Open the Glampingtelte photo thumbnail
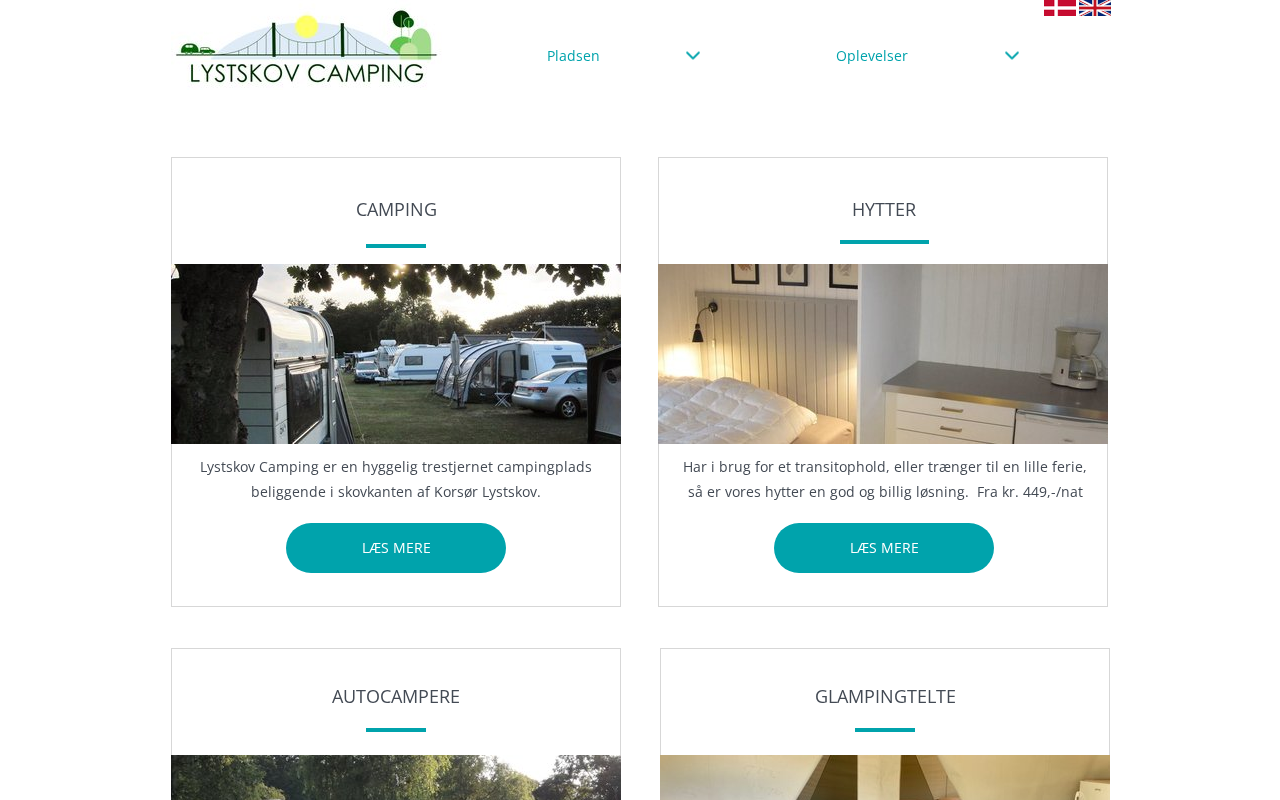Viewport: 1280px width, 800px height. (885, 778)
